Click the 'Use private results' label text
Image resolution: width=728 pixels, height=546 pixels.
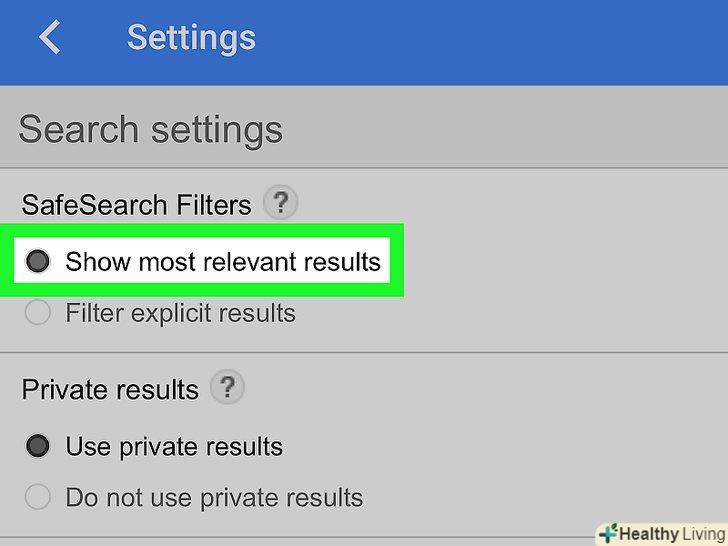coord(174,446)
